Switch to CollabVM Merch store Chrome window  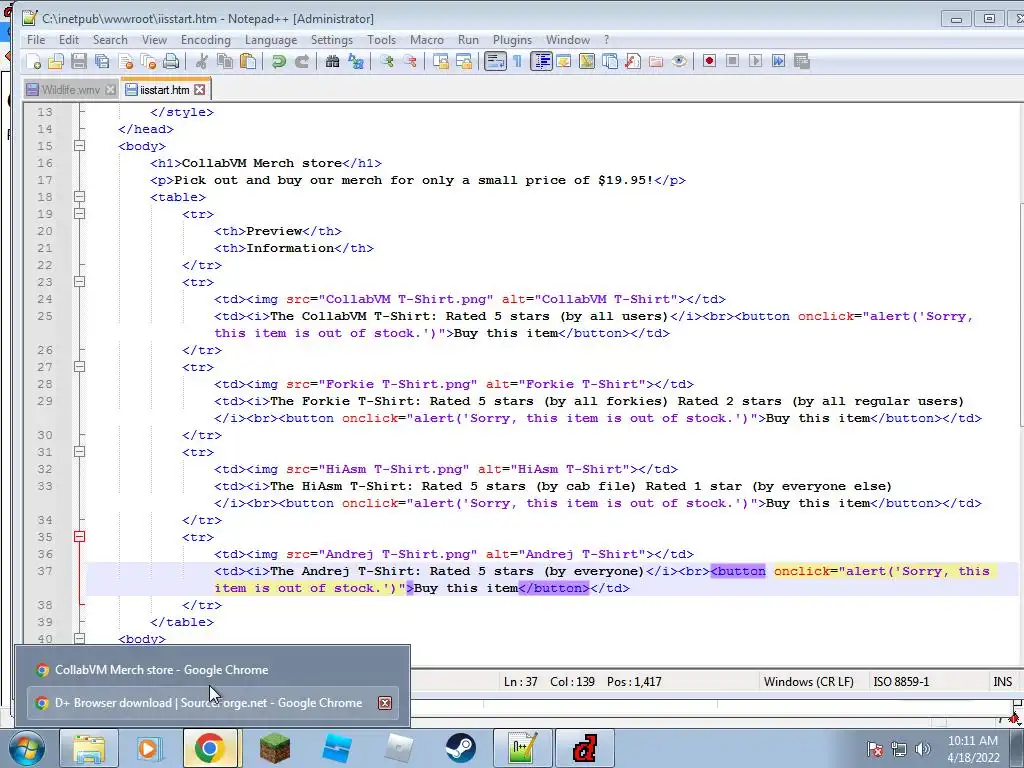(x=213, y=670)
